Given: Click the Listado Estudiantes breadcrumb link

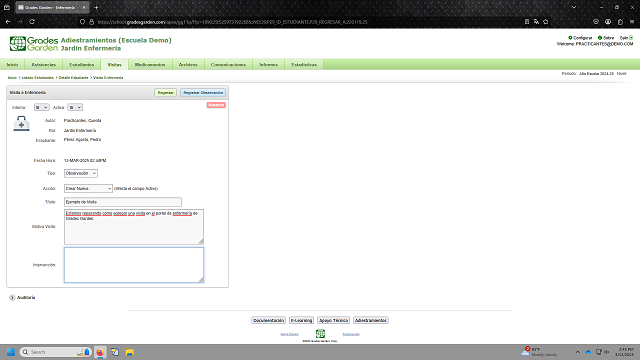Looking at the screenshot, I should 38,78.
